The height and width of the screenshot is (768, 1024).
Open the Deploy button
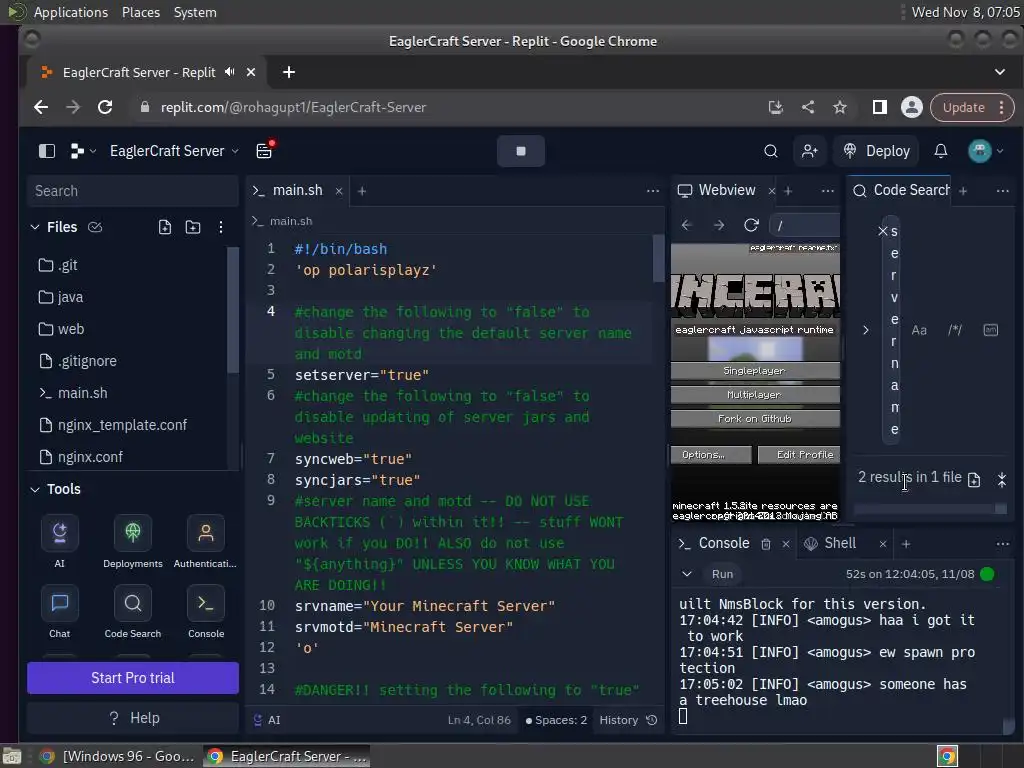(876, 152)
